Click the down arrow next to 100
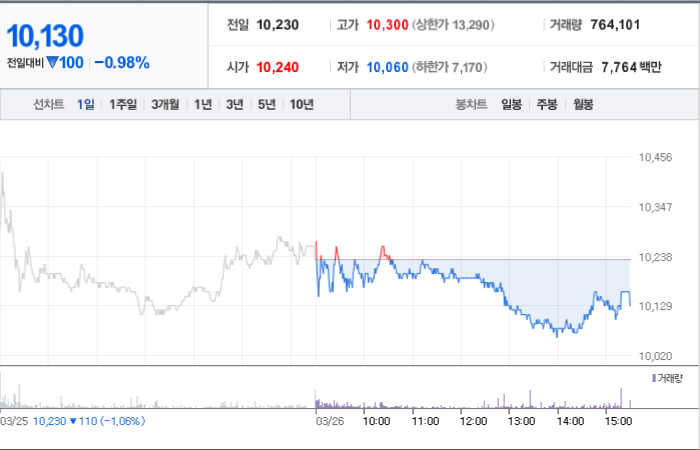The width and height of the screenshot is (700, 450). 52,62
